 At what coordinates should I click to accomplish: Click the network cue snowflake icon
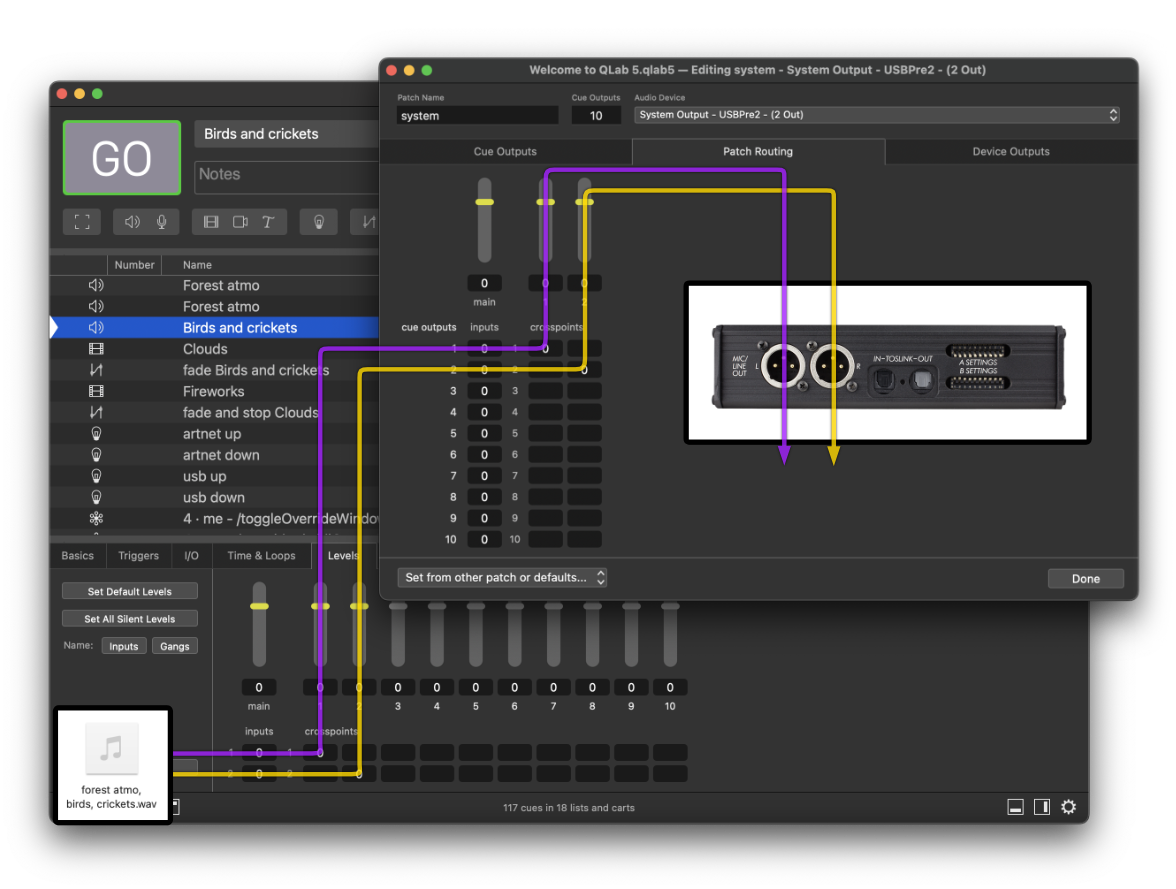(x=95, y=518)
